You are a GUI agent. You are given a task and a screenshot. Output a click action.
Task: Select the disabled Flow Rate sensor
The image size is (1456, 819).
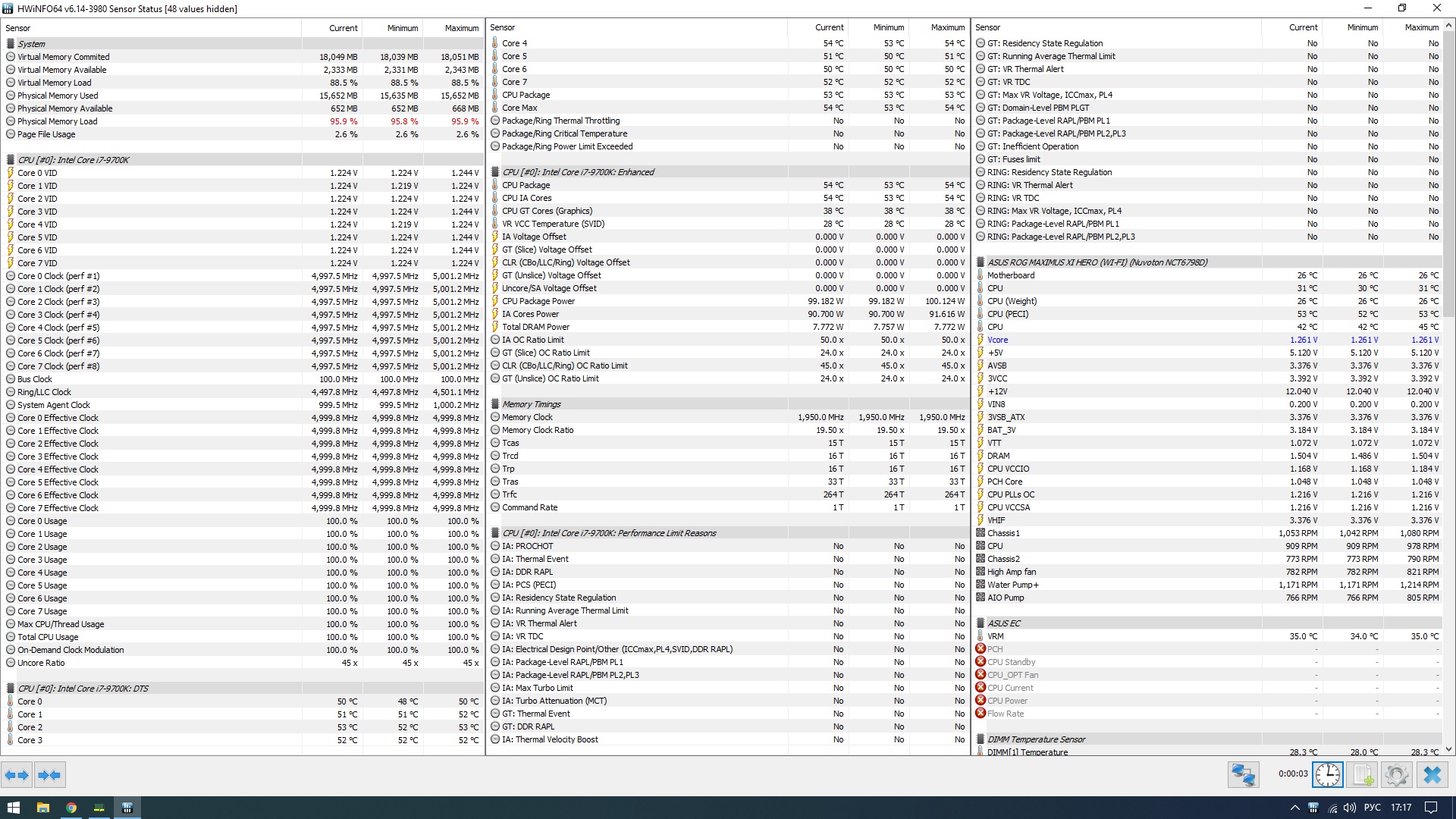click(1005, 714)
